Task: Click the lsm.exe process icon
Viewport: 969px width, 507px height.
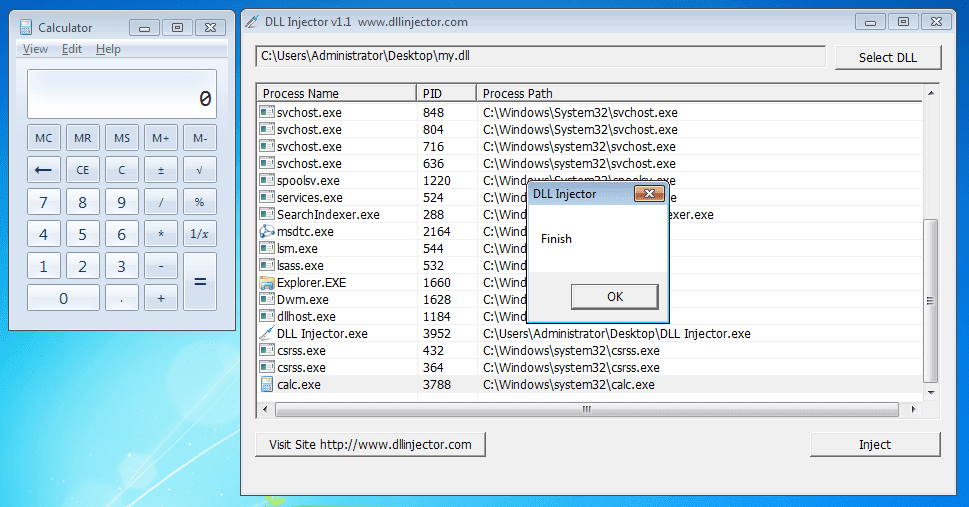Action: [x=266, y=249]
